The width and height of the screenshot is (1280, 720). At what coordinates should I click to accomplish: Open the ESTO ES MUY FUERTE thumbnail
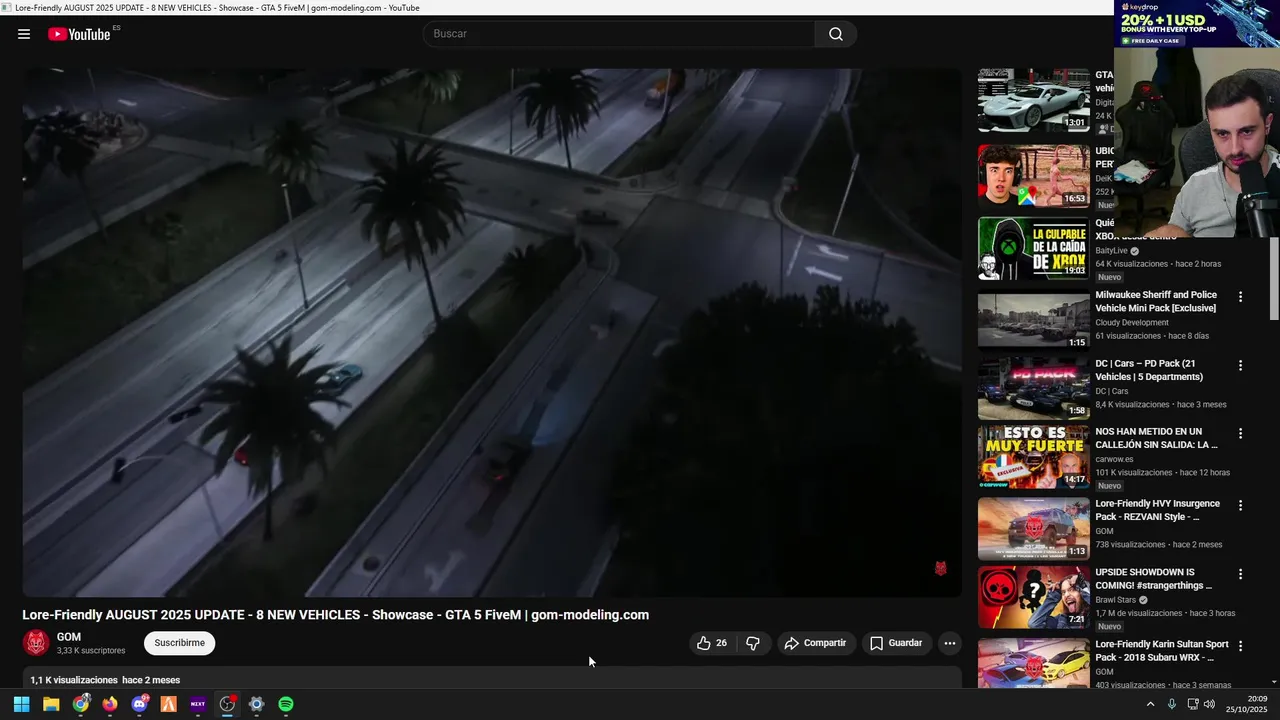[1034, 457]
